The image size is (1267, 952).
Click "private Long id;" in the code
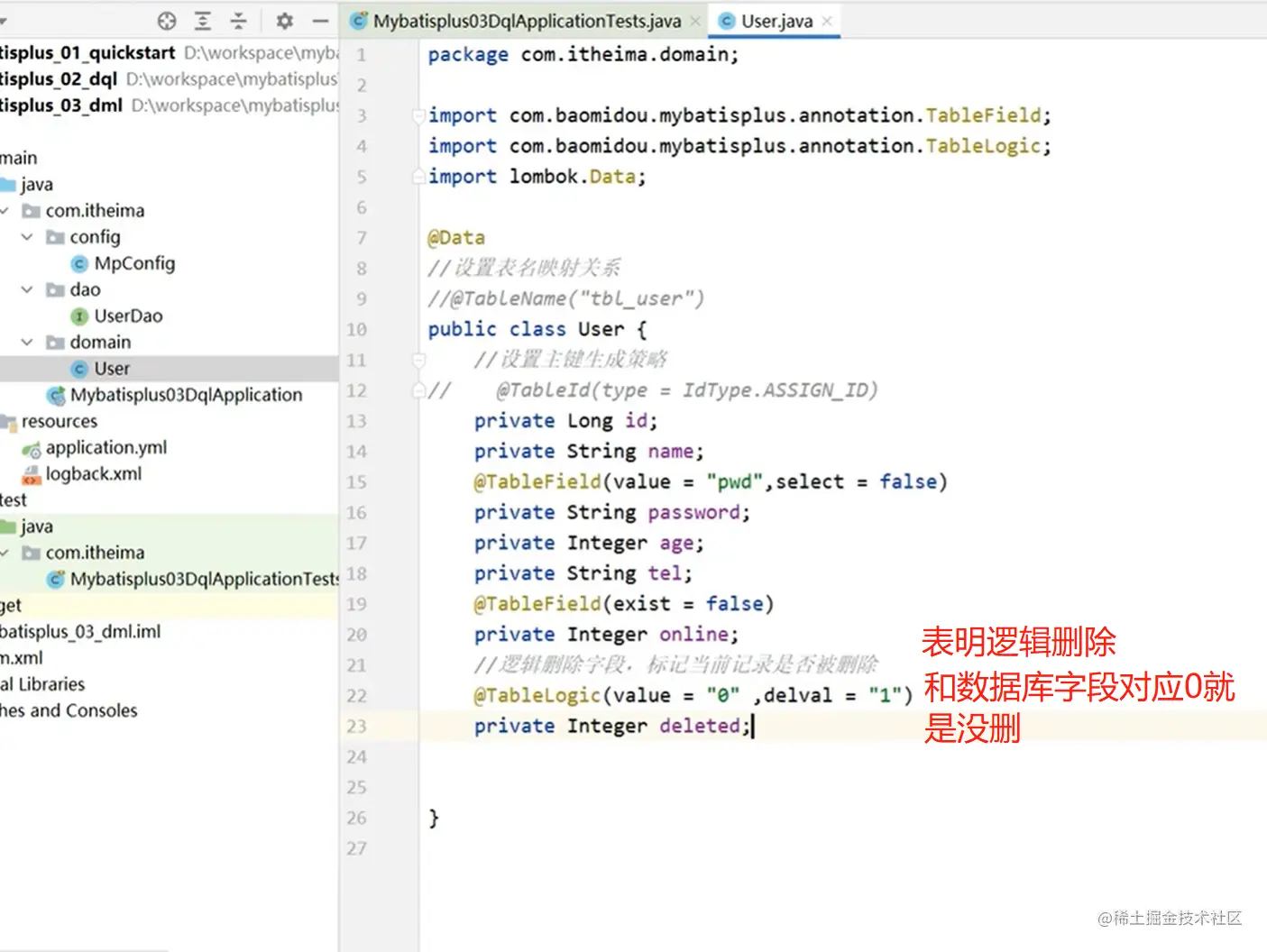[x=566, y=421]
